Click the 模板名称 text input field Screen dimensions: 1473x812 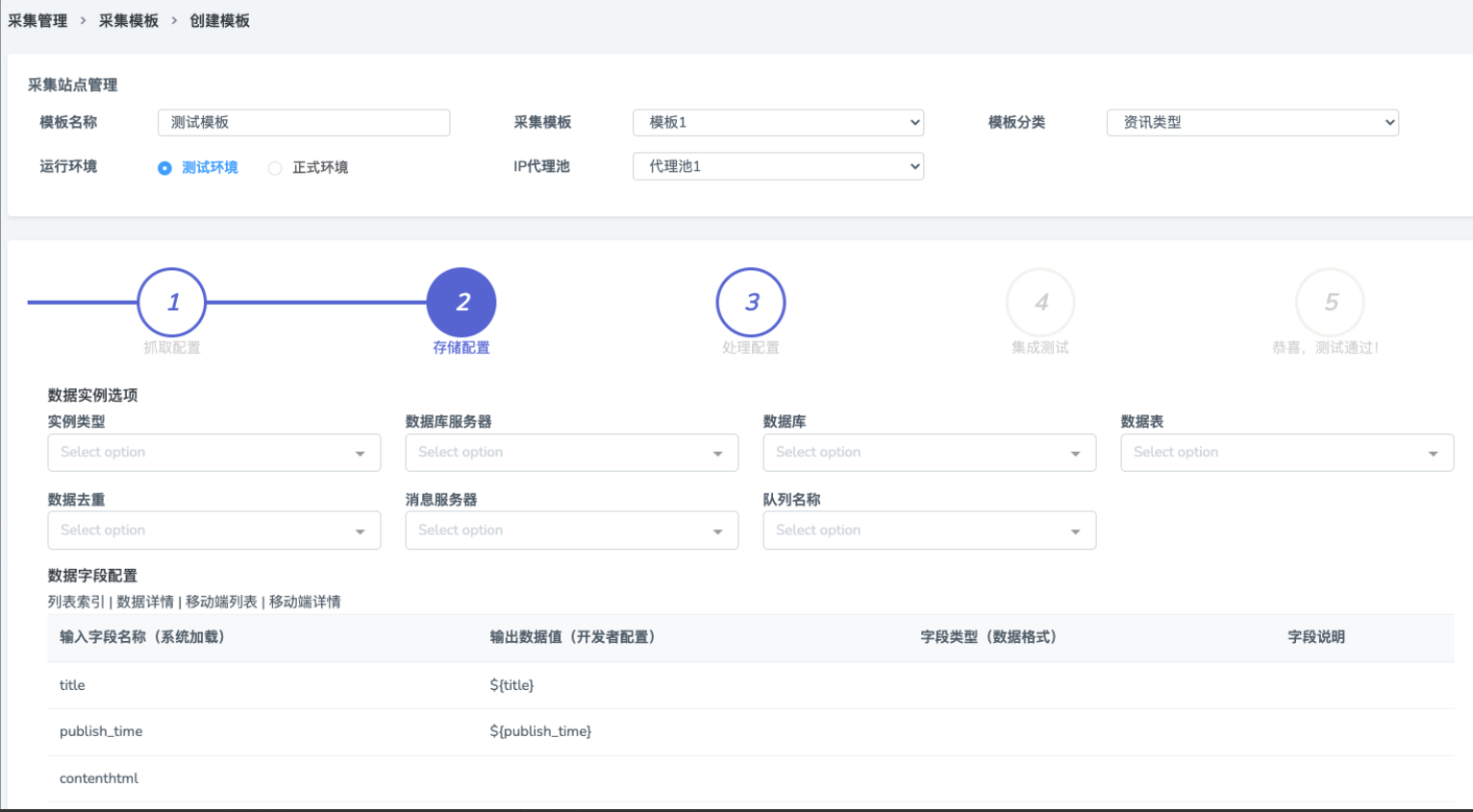303,122
